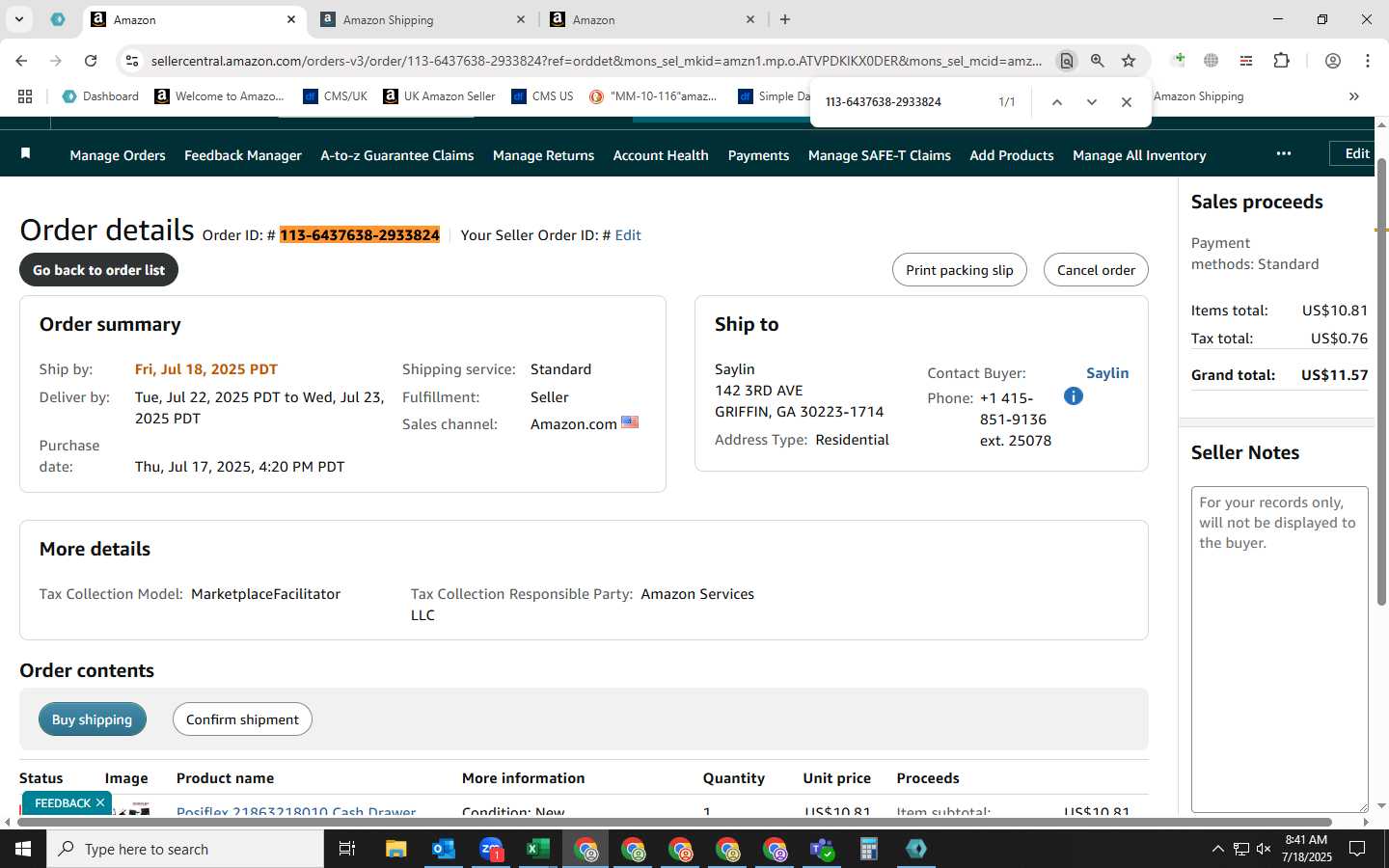This screenshot has width=1389, height=868.
Task: Contact buyer via the Saylin link
Action: [x=1107, y=373]
